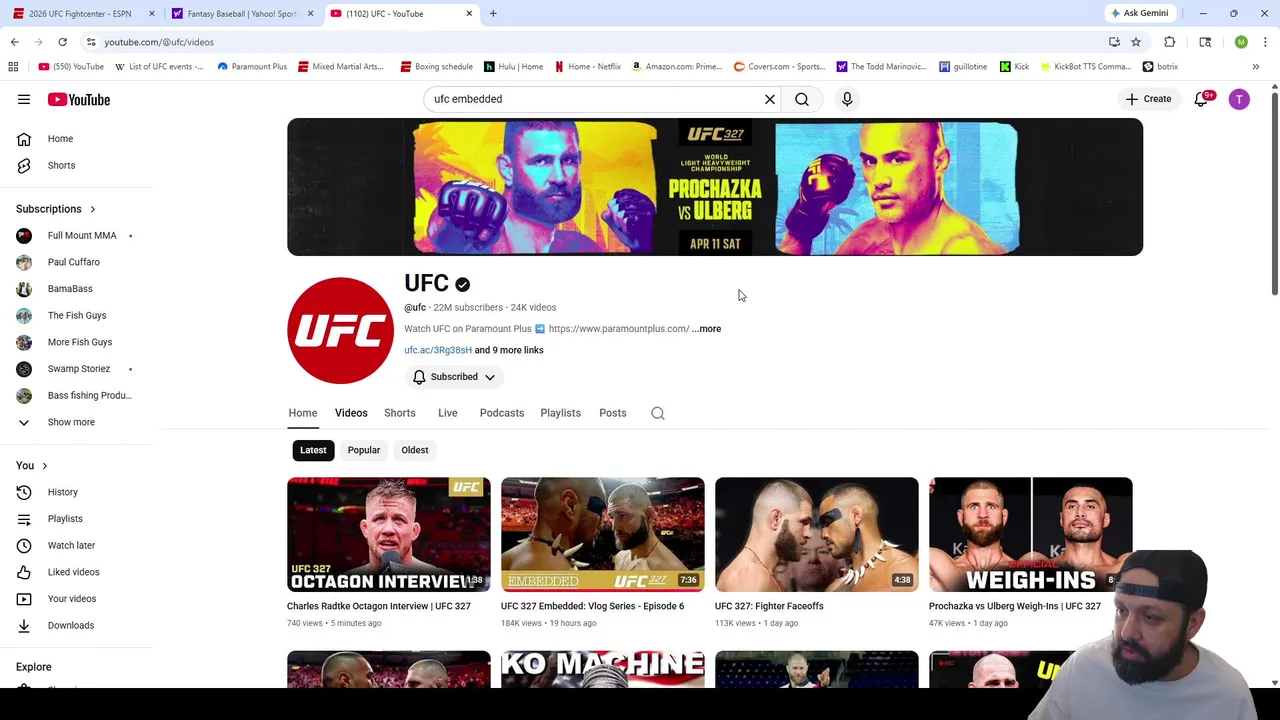Reload the page

[x=62, y=42]
